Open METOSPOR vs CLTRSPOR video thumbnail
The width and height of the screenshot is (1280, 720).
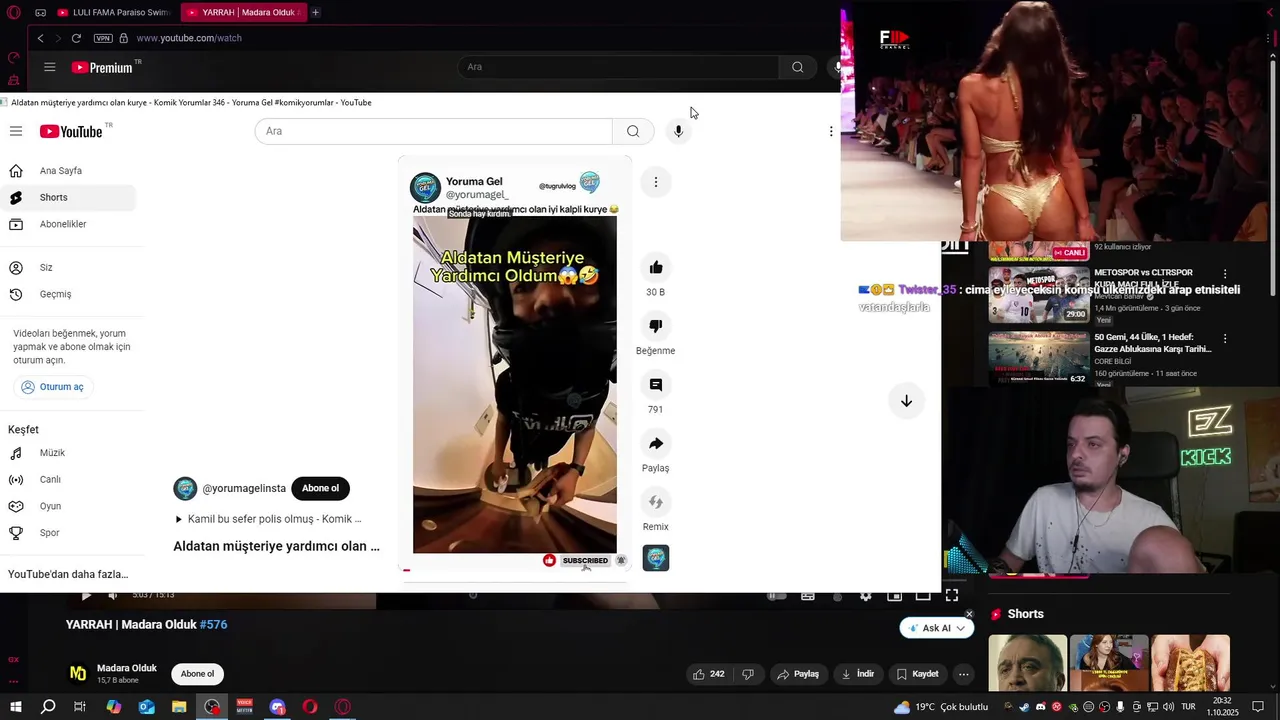tap(1038, 294)
